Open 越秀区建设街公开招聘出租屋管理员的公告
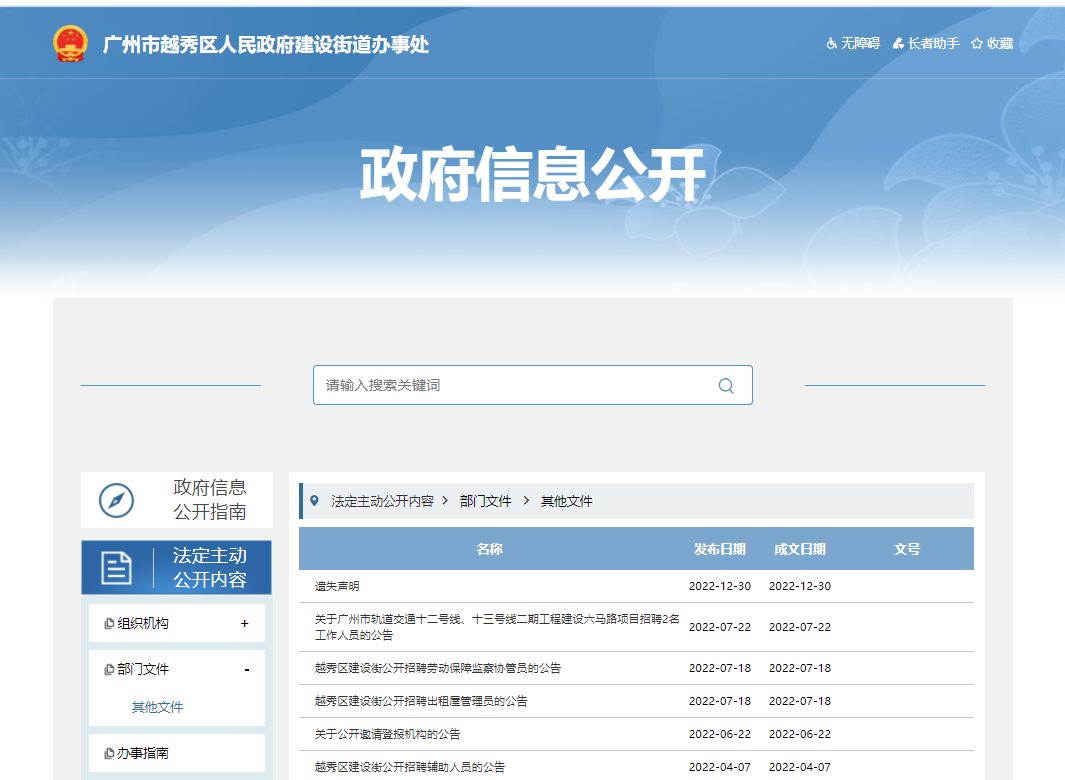This screenshot has height=780, width=1065. 421,701
